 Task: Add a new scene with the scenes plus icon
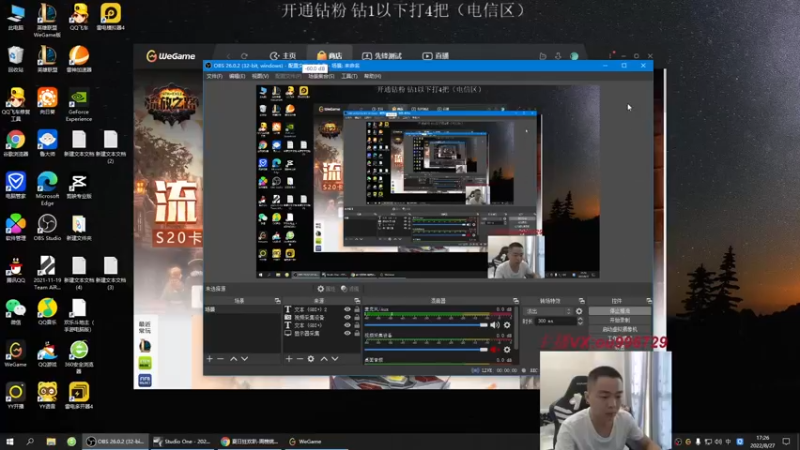[x=210, y=359]
